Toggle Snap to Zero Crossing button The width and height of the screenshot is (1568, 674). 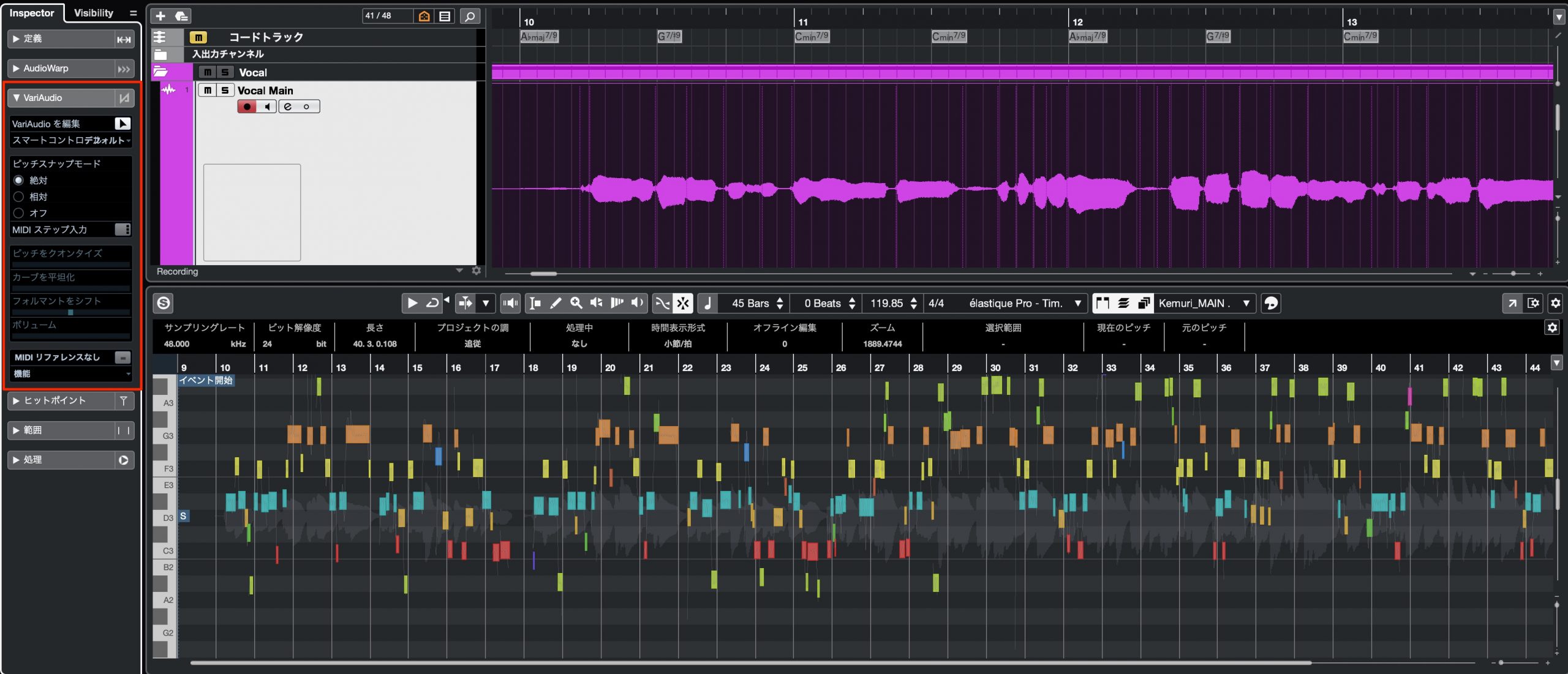tap(662, 303)
